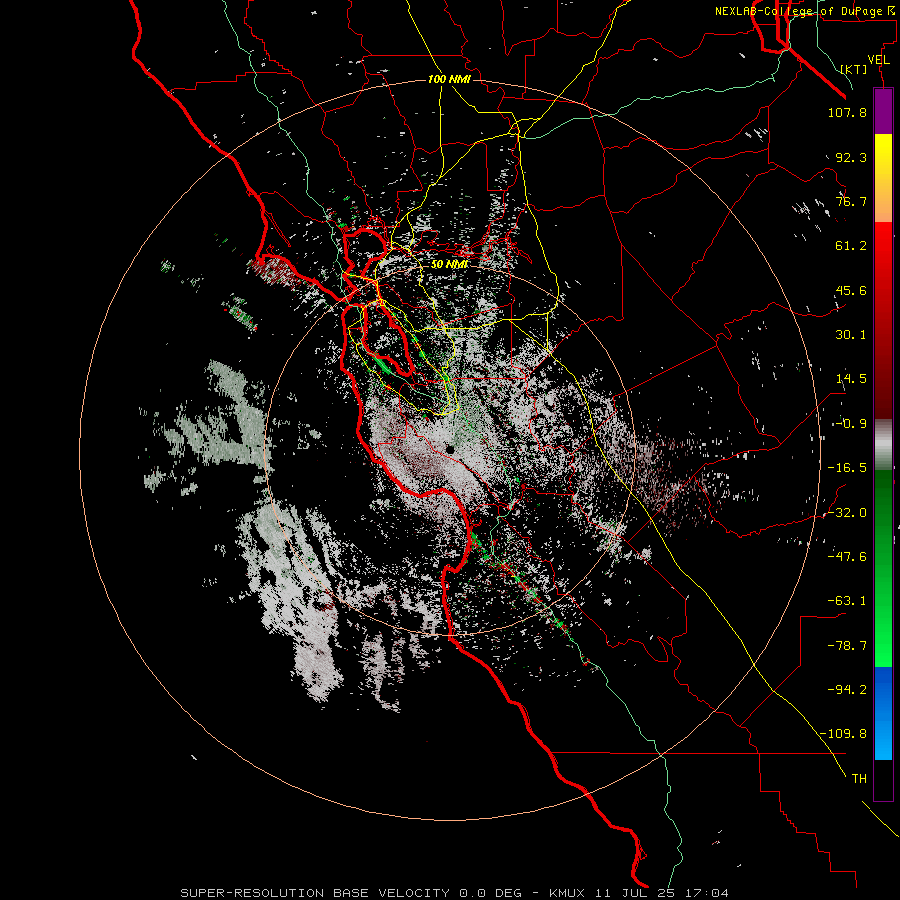Click the 61.2 legend value
The height and width of the screenshot is (900, 900).
click(851, 246)
